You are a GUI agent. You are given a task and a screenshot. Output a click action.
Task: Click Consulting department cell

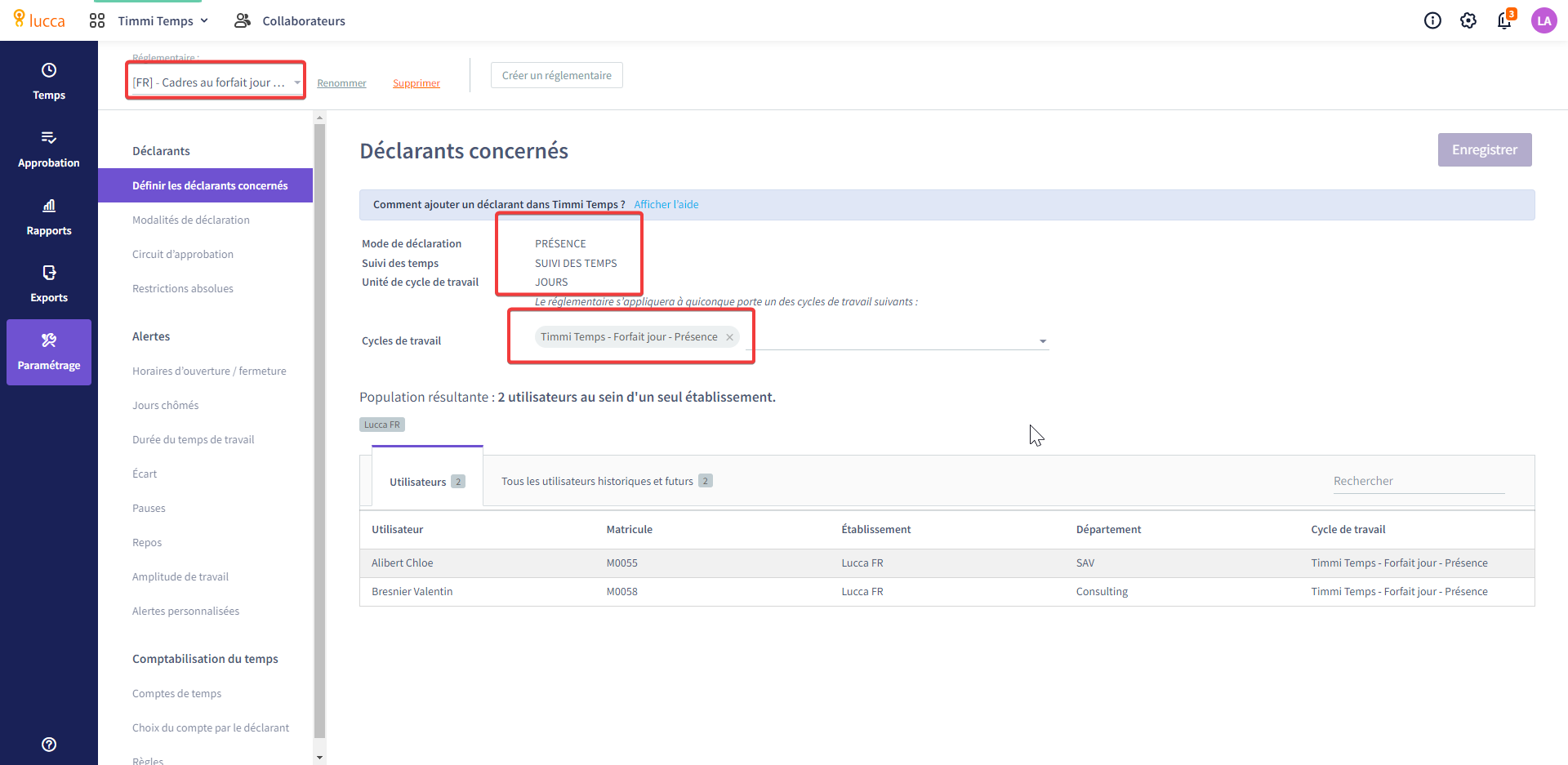click(x=1102, y=592)
